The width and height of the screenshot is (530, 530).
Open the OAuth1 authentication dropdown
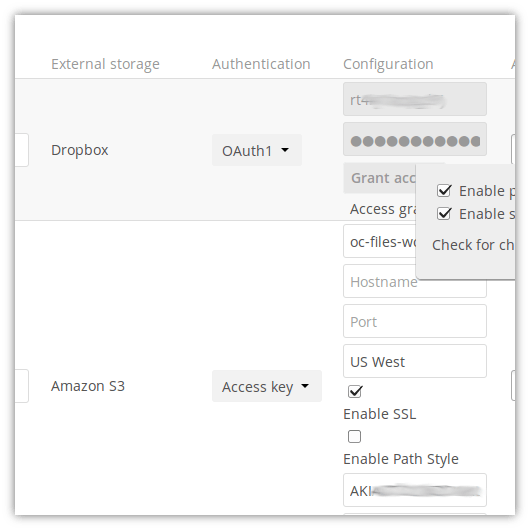[x=257, y=150]
